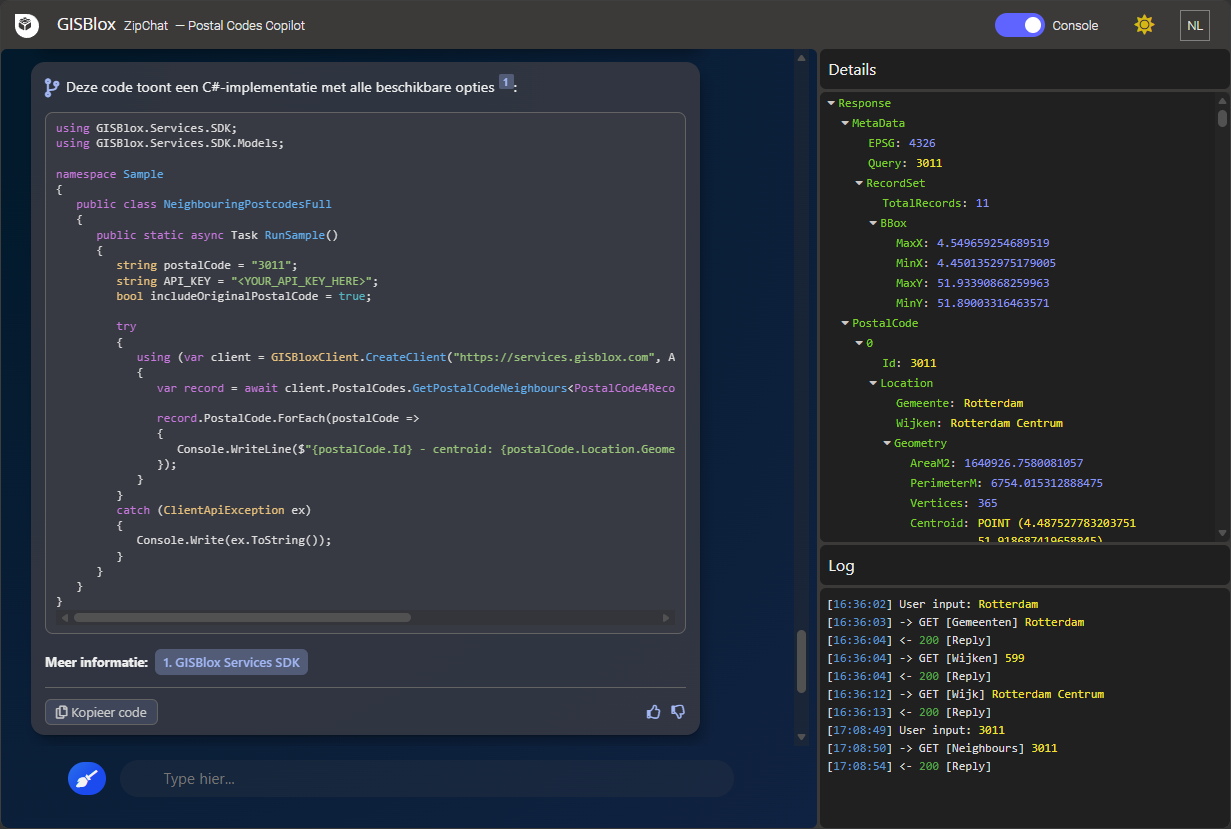Click the branch icon beside code description

52,87
